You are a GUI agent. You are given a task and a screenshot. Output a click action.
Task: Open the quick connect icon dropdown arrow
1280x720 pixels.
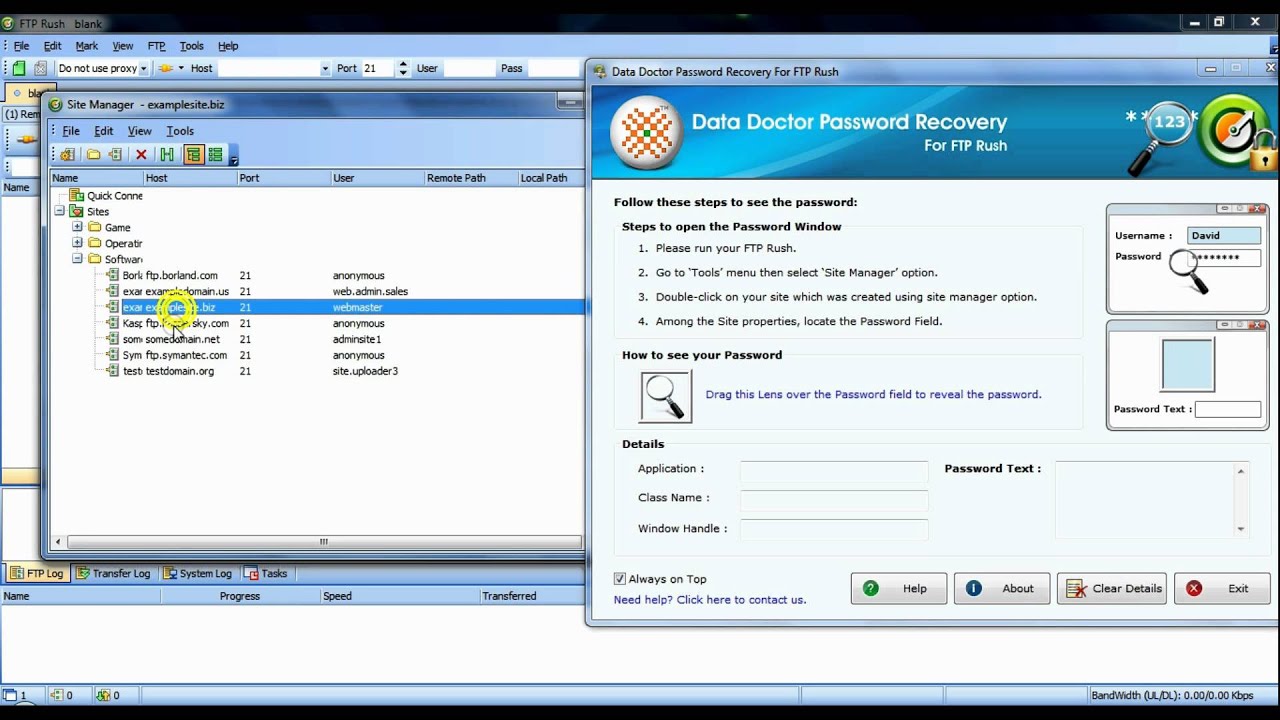(x=181, y=68)
